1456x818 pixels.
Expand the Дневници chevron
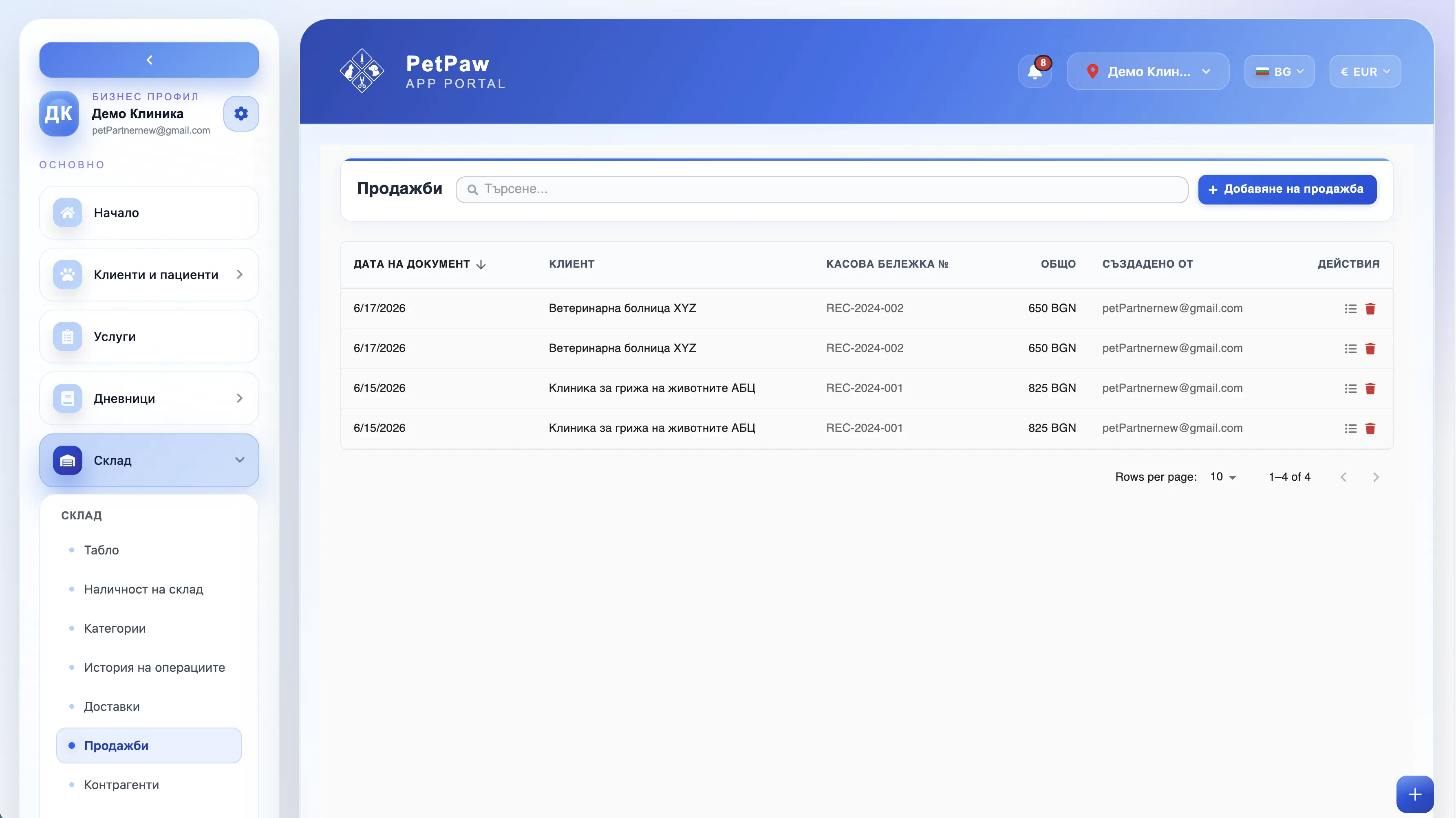[240, 398]
